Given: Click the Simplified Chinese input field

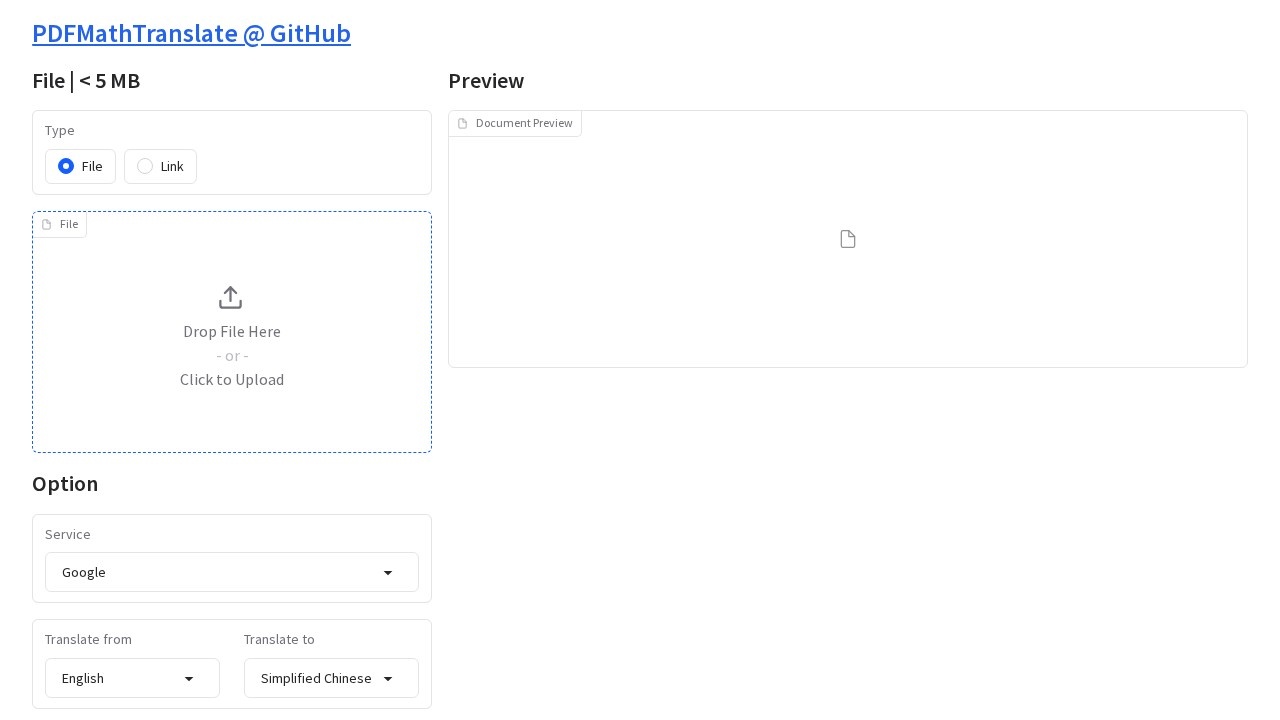Looking at the screenshot, I should (316, 679).
